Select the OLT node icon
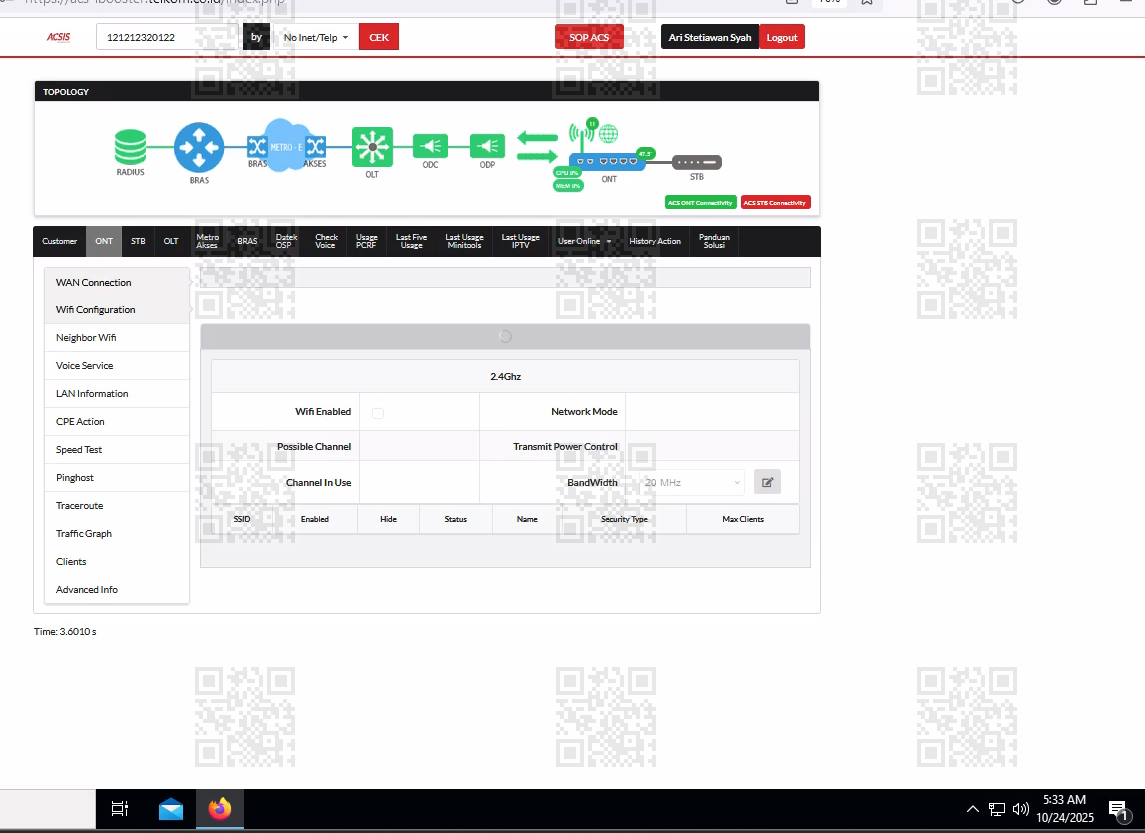This screenshot has width=1145, height=833. coord(372,147)
